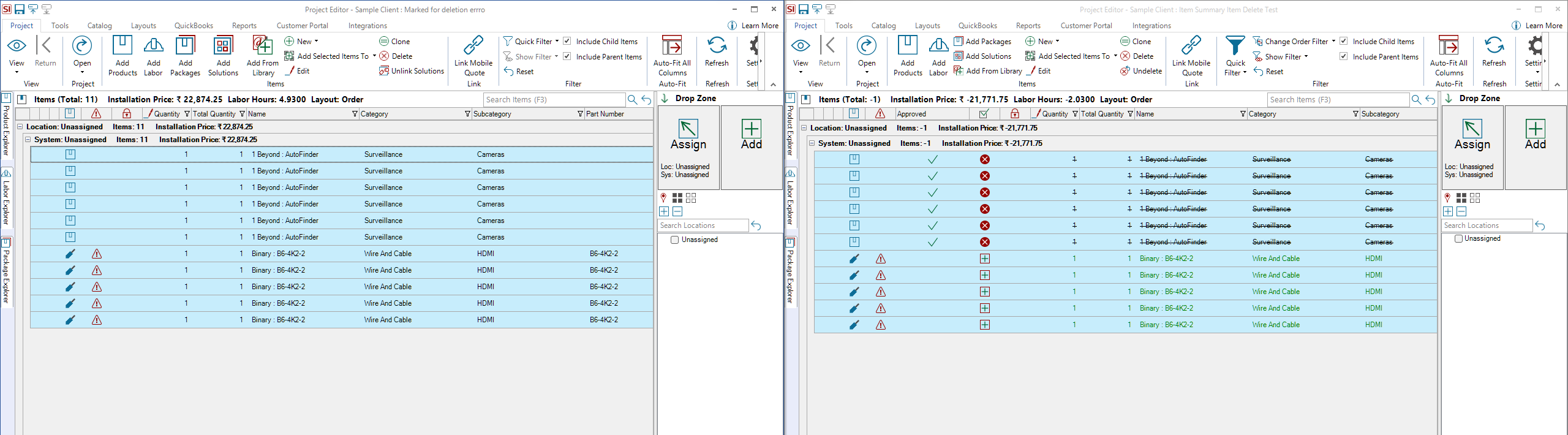Viewport: 1568px width, 435px height.
Task: Click Approved checkmark column header, right window
Action: point(984,114)
